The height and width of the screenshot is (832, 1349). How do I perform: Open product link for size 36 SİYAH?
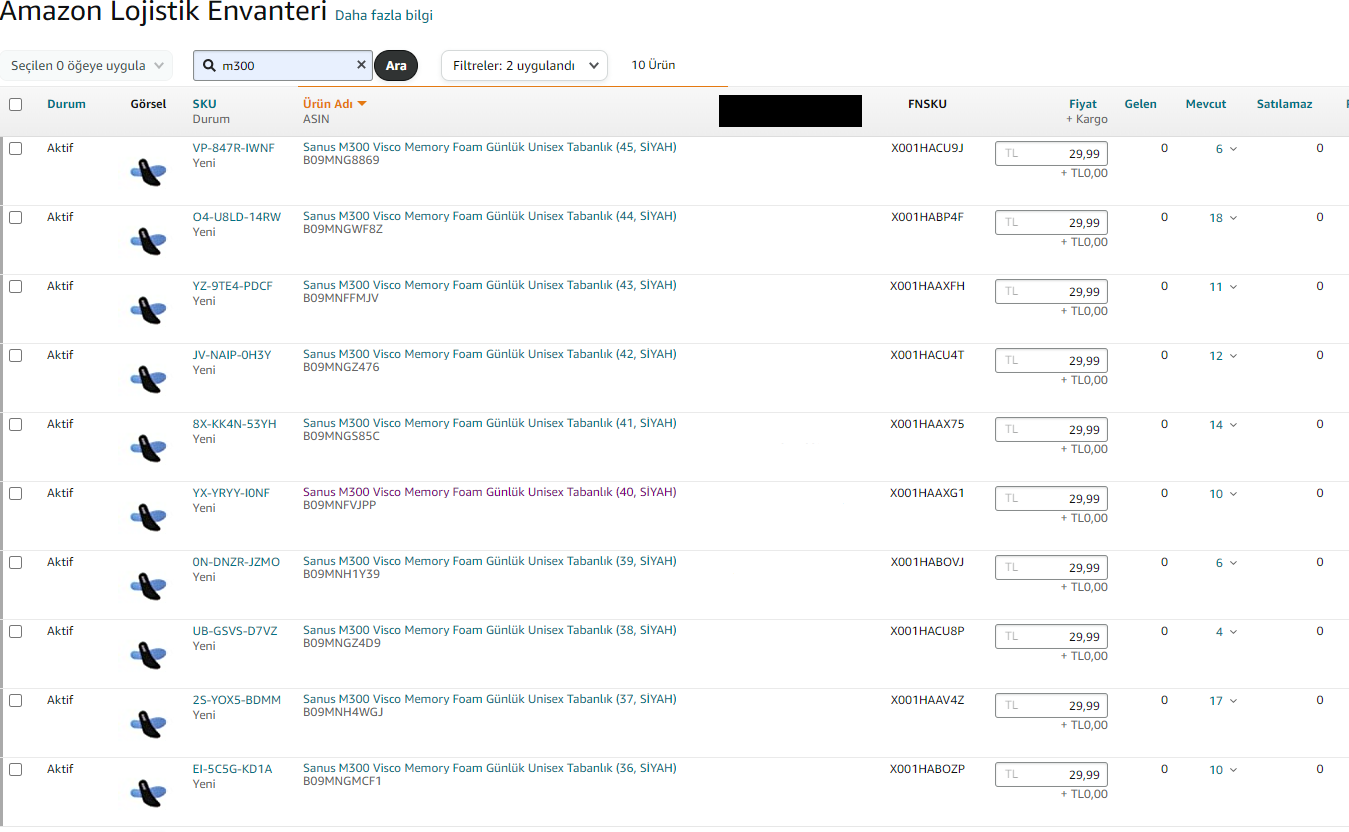coord(490,768)
